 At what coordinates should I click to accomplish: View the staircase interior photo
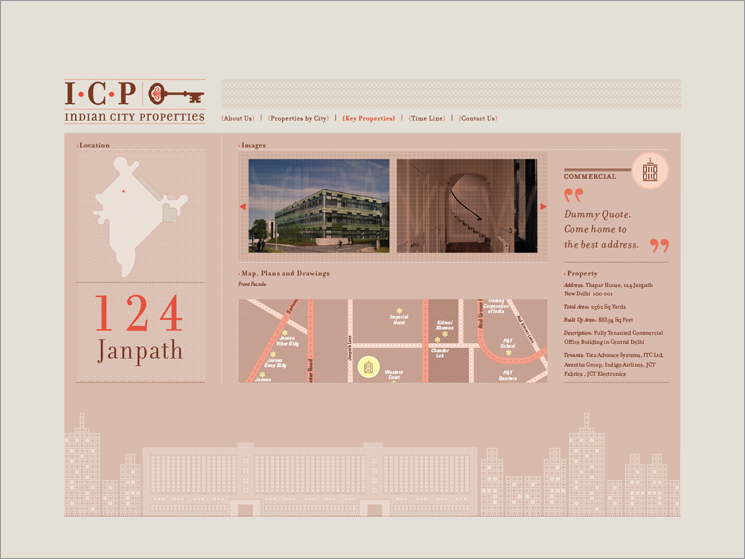point(467,206)
